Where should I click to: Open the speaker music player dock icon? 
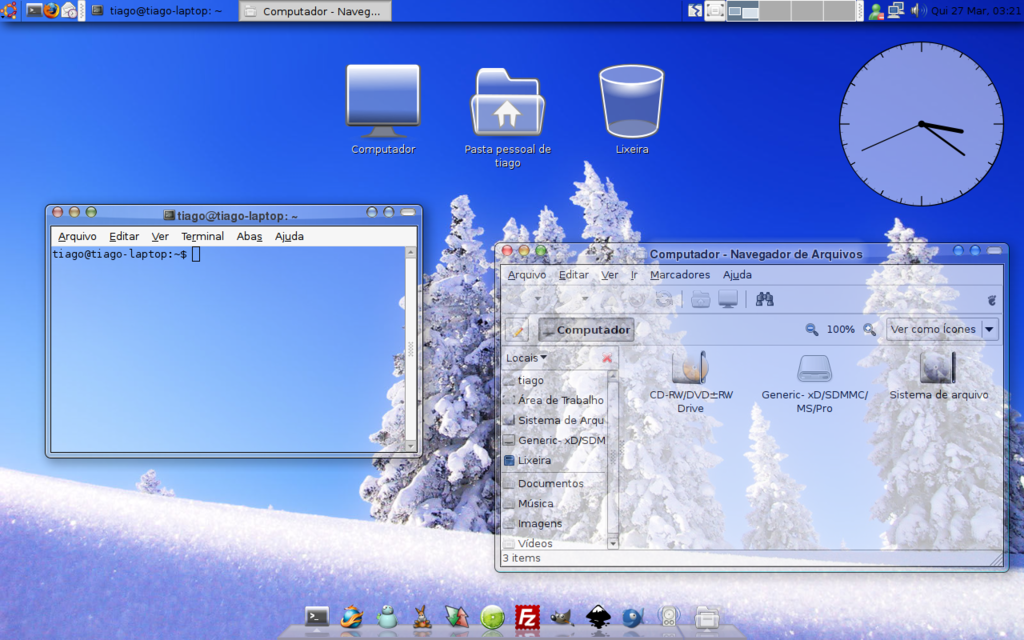coord(669,617)
